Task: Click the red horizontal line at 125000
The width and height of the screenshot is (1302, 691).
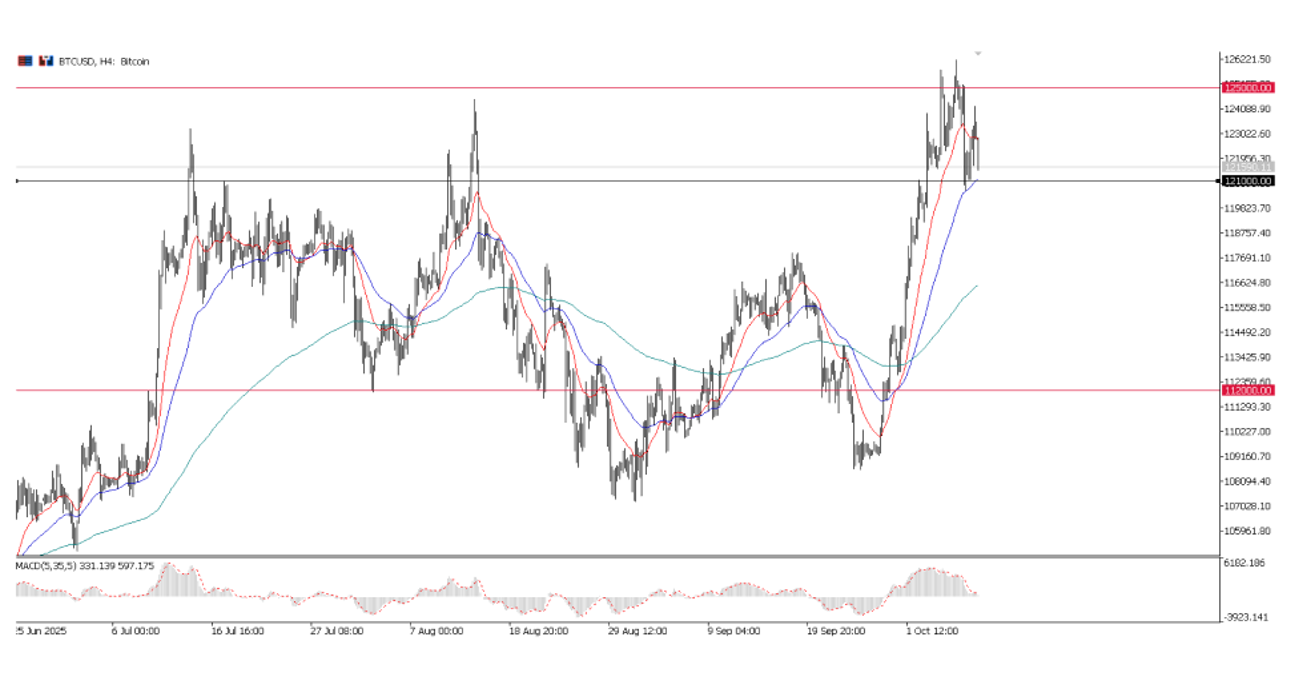Action: pos(600,88)
